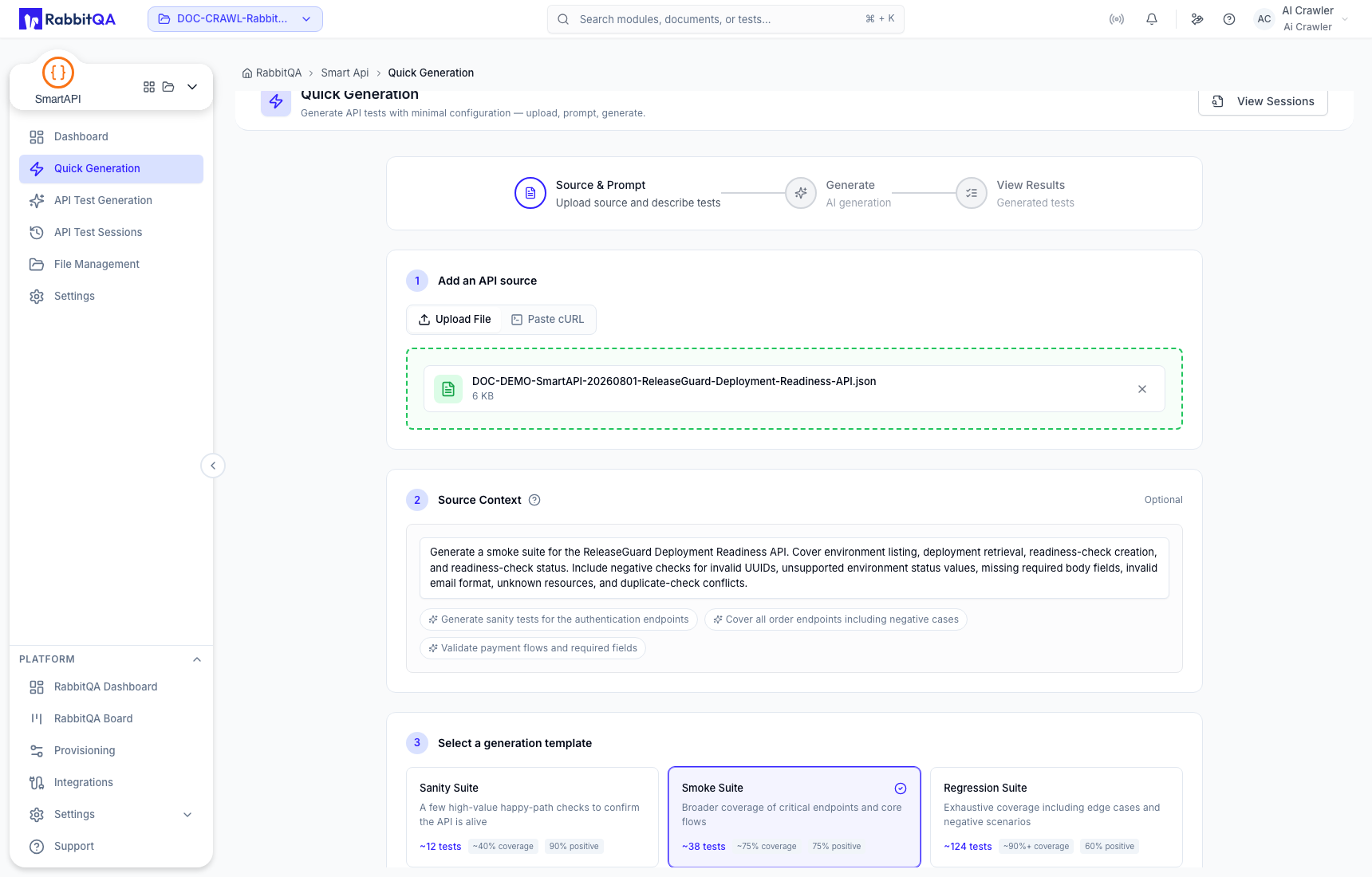This screenshot has height=877, width=1372.
Task: Use the order endpoints negative cases suggestion
Action: [x=836, y=619]
